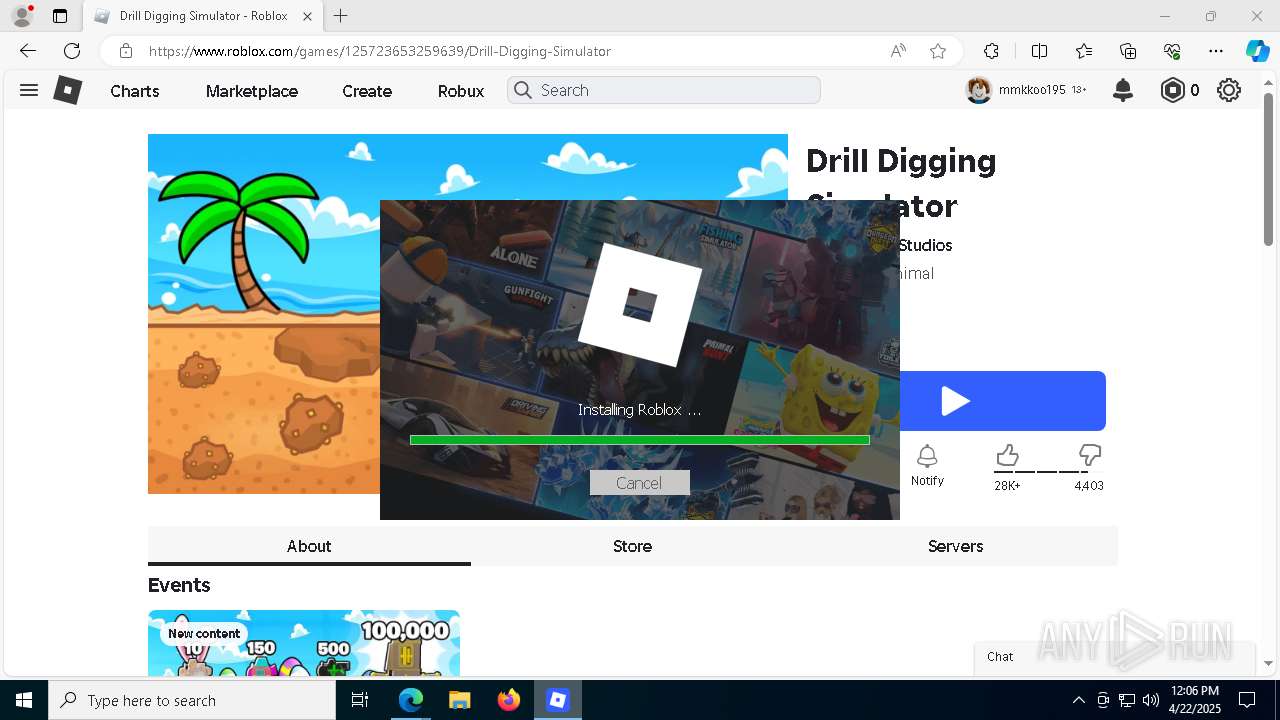Viewport: 1280px width, 720px height.
Task: Open the Edge profile icon
Action: pos(22,16)
